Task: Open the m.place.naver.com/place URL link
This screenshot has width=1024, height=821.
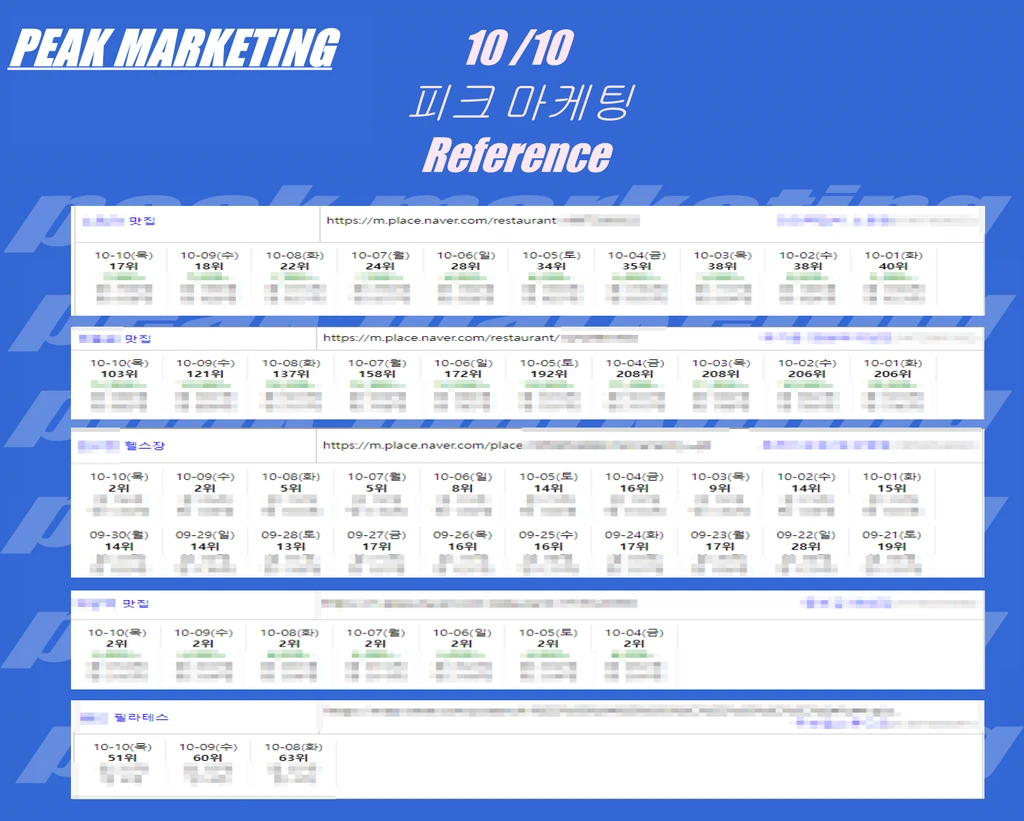Action: tap(422, 446)
